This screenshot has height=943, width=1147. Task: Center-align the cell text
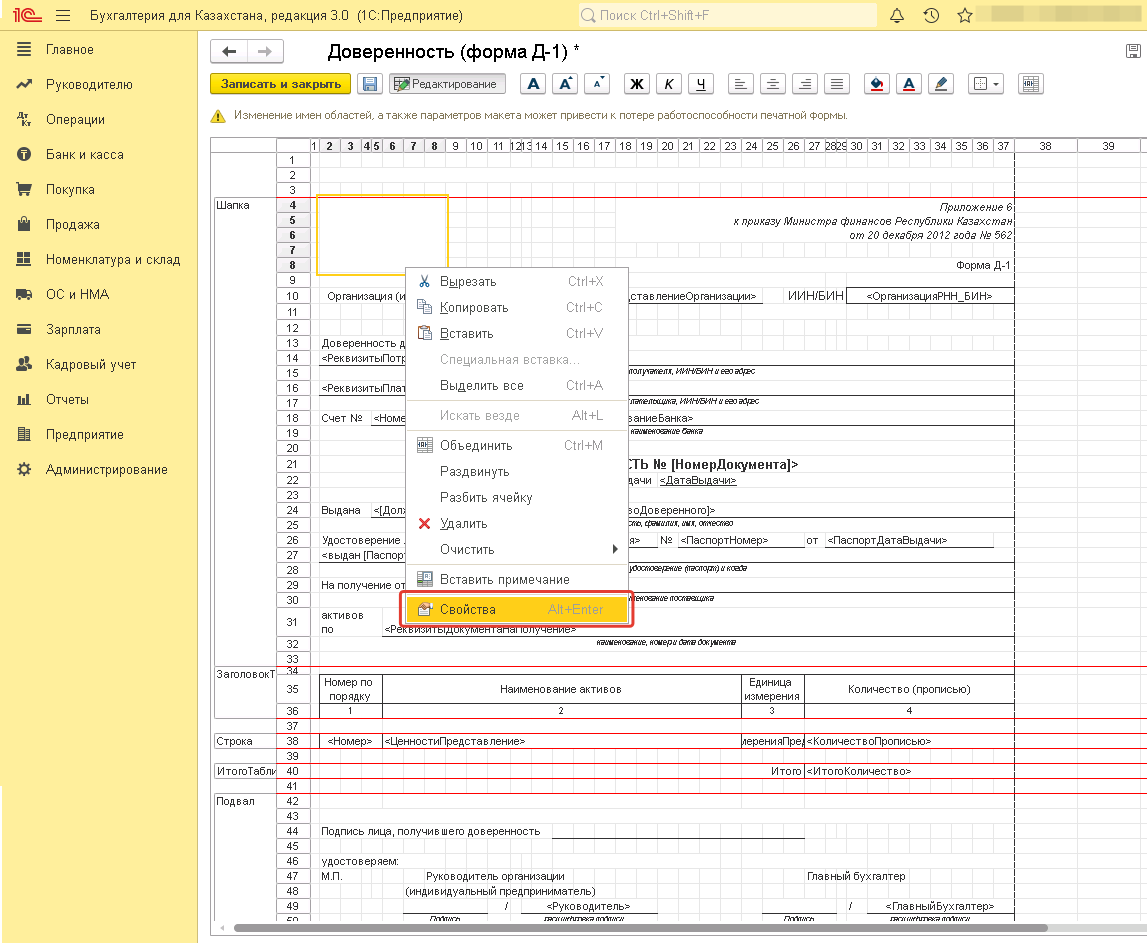(x=772, y=84)
